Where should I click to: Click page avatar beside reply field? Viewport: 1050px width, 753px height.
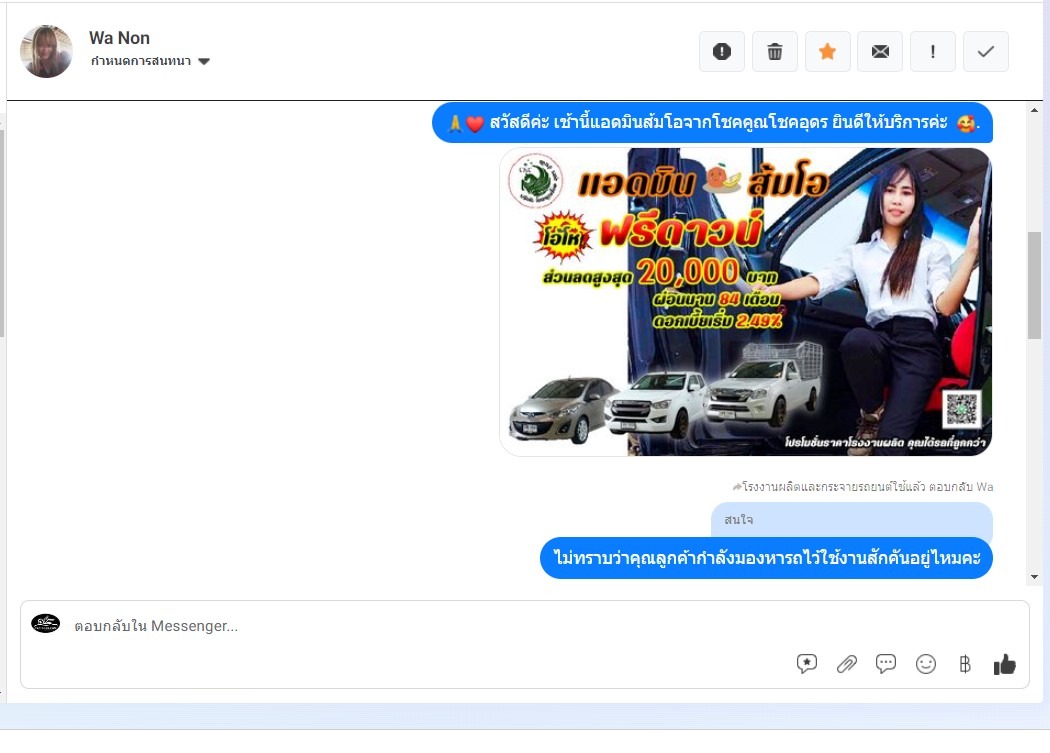pos(46,624)
